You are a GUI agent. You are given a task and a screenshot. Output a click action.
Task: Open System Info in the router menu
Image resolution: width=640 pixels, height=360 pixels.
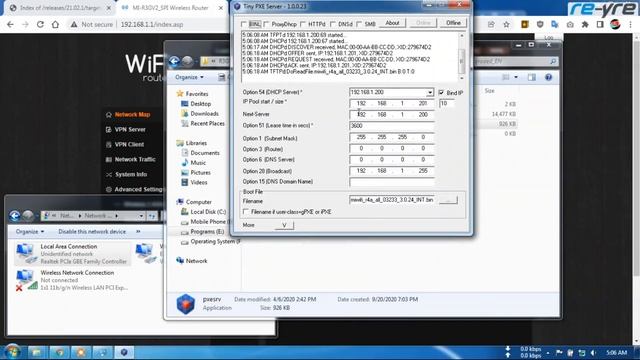131,174
